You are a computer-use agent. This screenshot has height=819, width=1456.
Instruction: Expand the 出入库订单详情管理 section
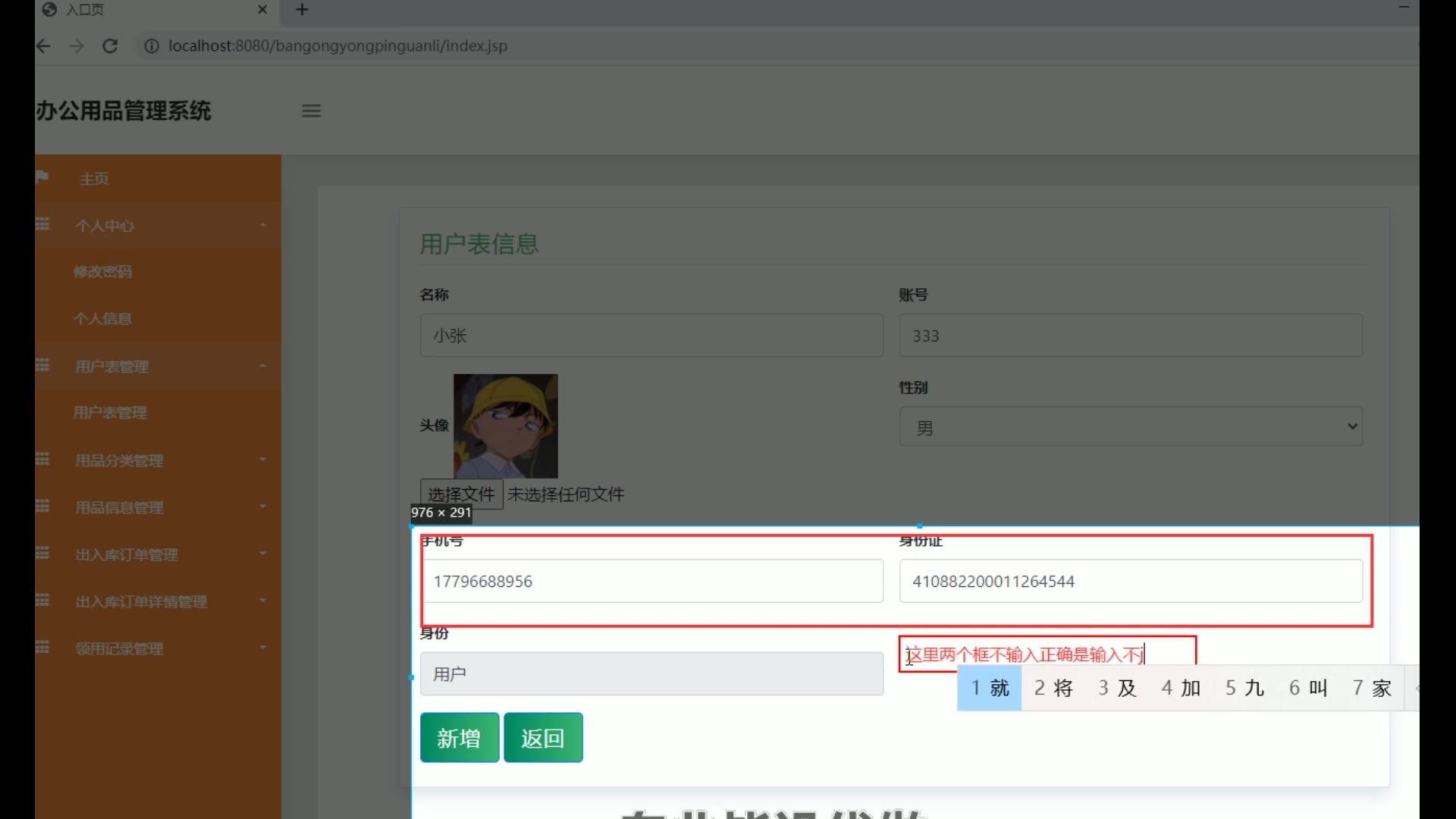(x=158, y=601)
